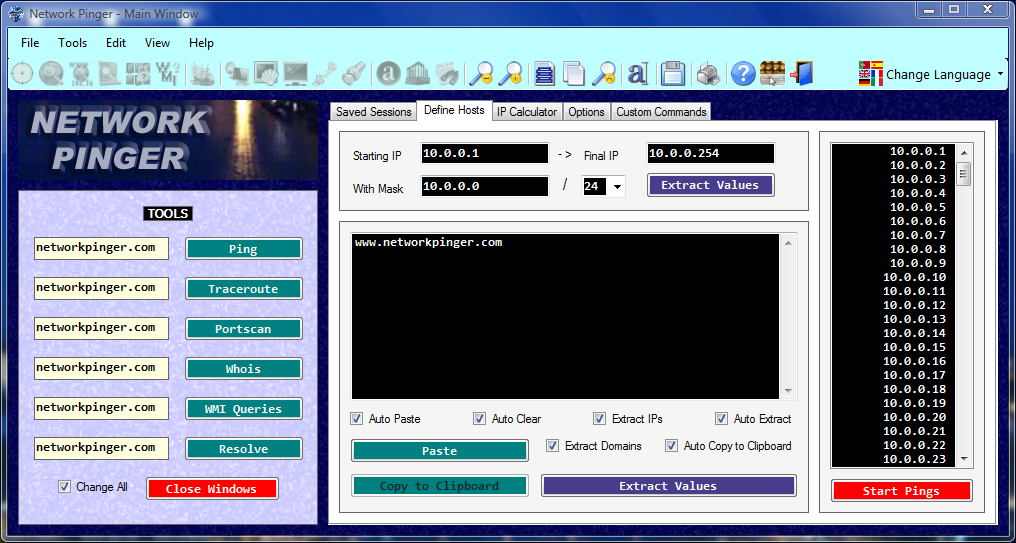Zoom in with the plus magnifier icon
The image size is (1016, 543).
511,73
